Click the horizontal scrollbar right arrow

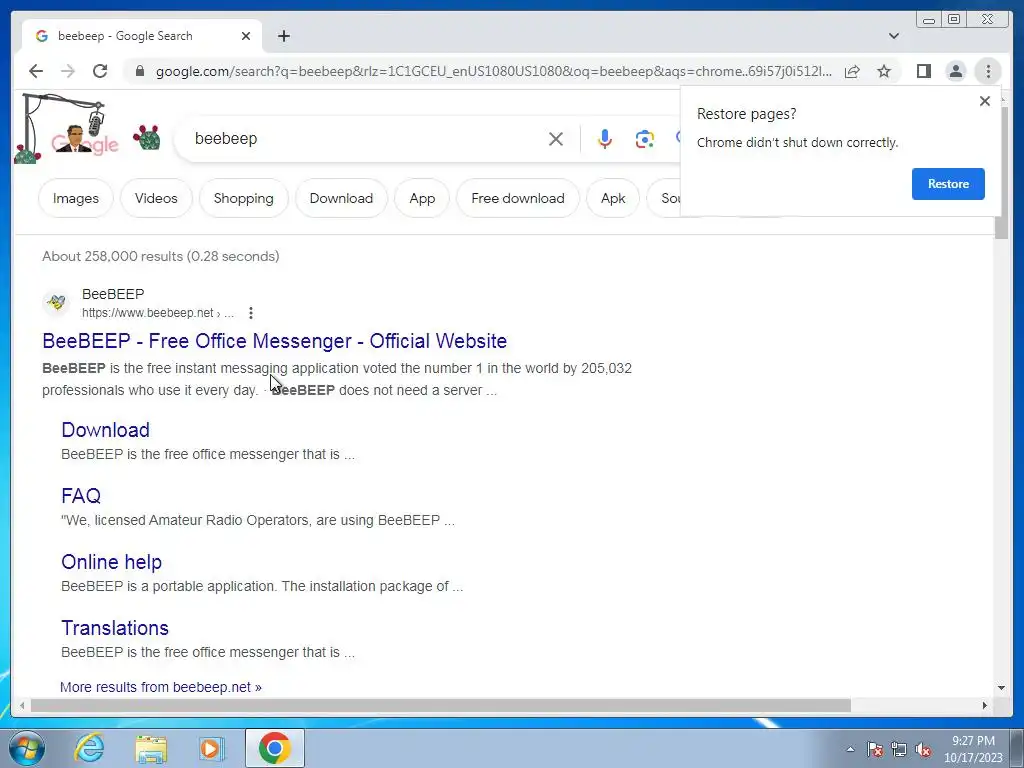(x=985, y=705)
